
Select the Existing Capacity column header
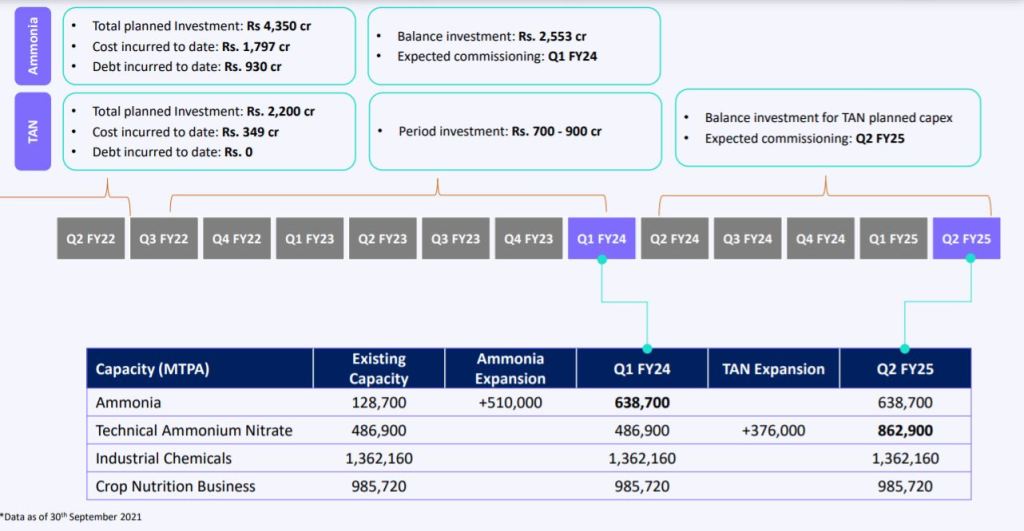(x=379, y=368)
